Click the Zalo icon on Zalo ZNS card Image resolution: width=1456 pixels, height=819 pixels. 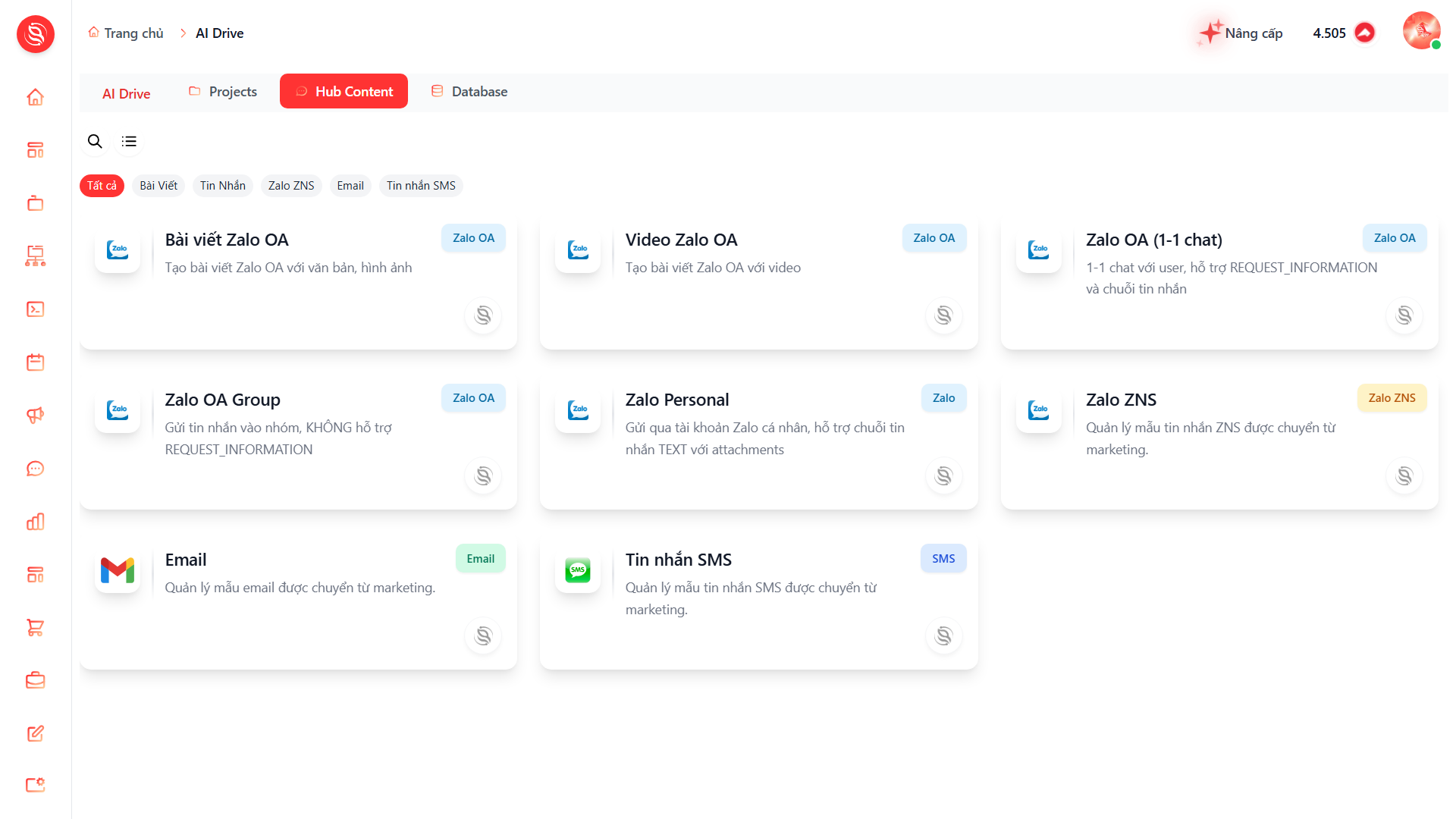[1039, 410]
